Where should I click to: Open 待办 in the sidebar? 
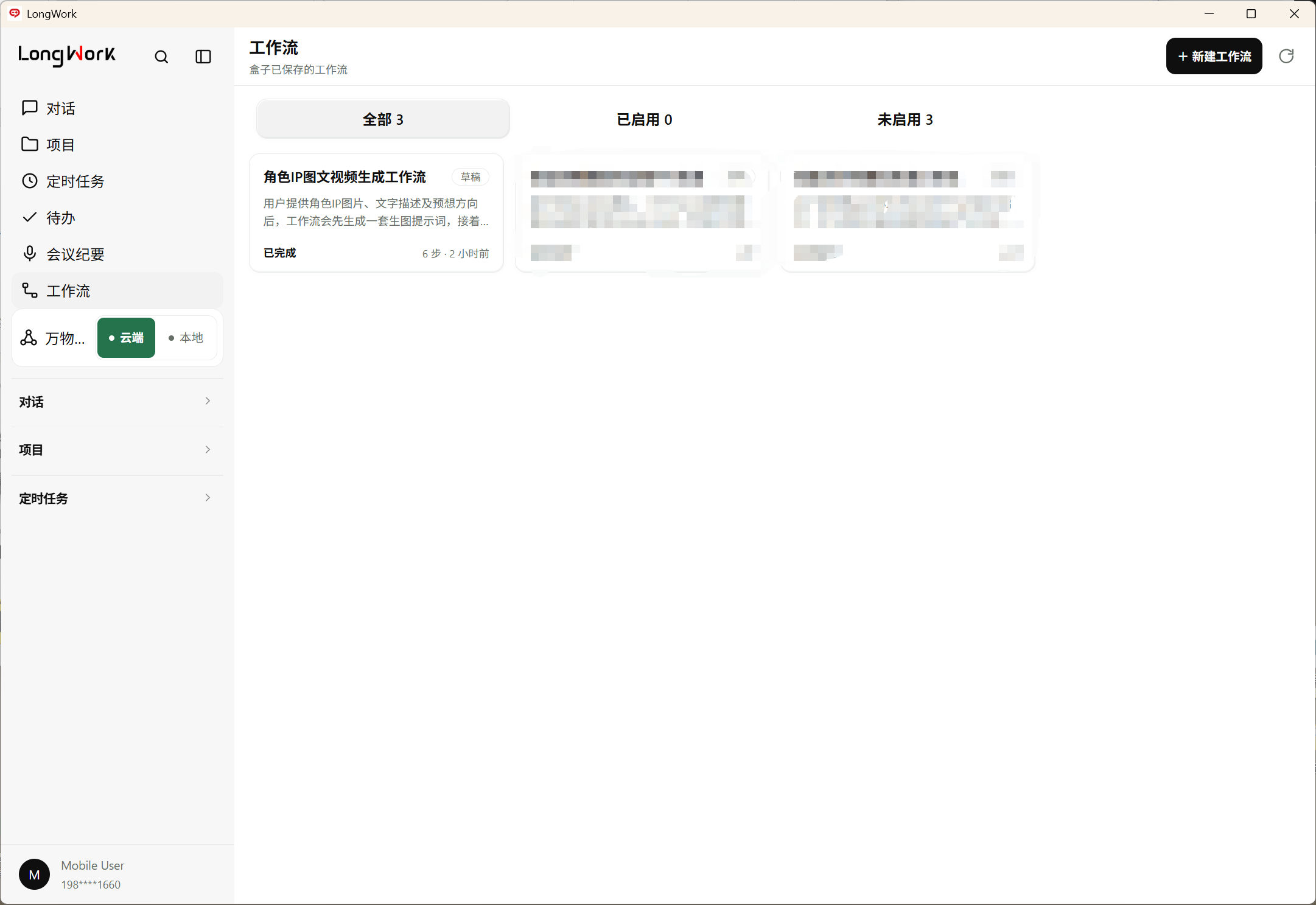coord(117,218)
